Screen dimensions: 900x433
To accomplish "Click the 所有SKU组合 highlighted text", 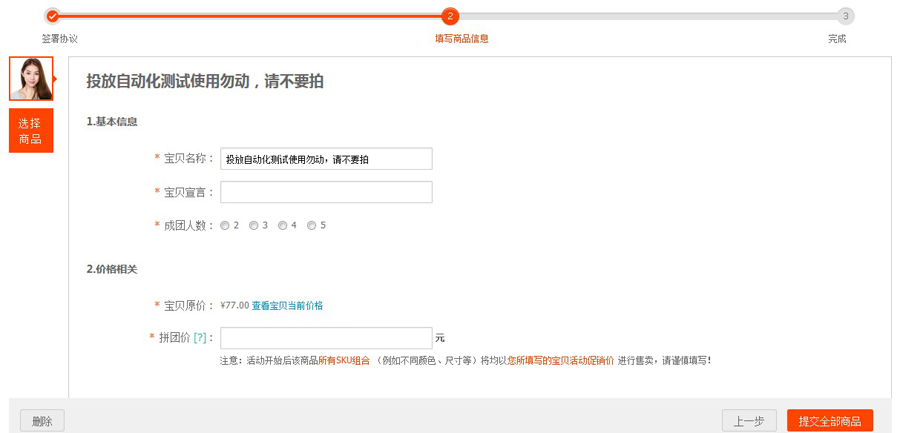I will (344, 361).
